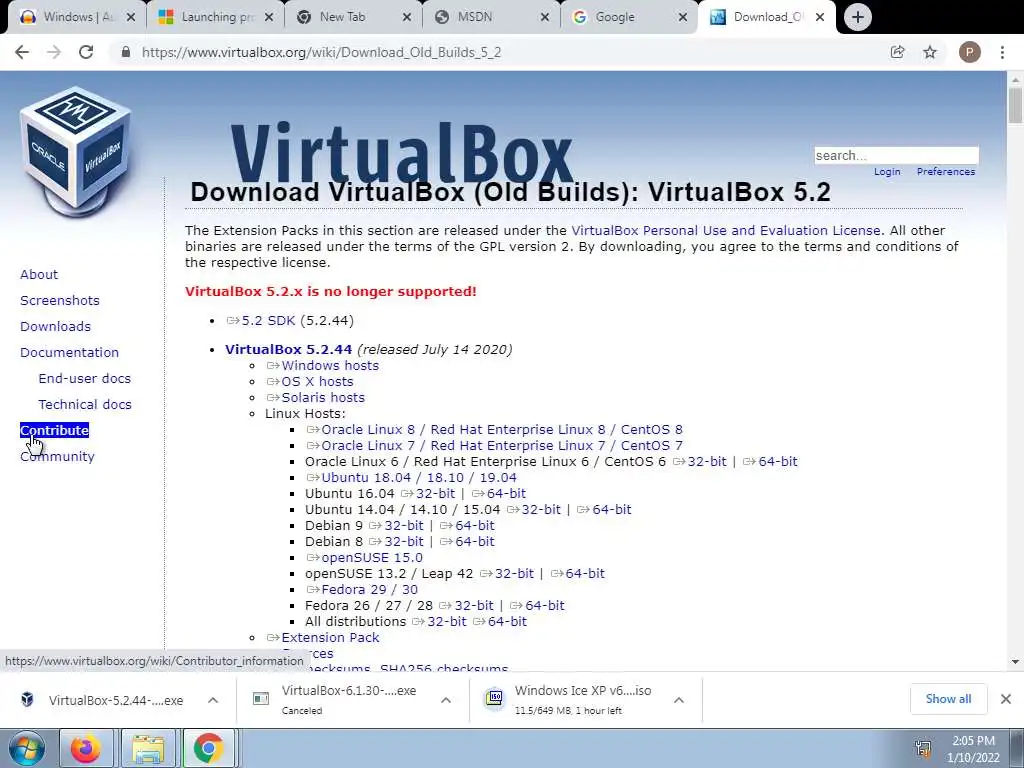Share this page using the share icon
Image resolution: width=1024 pixels, height=768 pixels.
click(897, 52)
